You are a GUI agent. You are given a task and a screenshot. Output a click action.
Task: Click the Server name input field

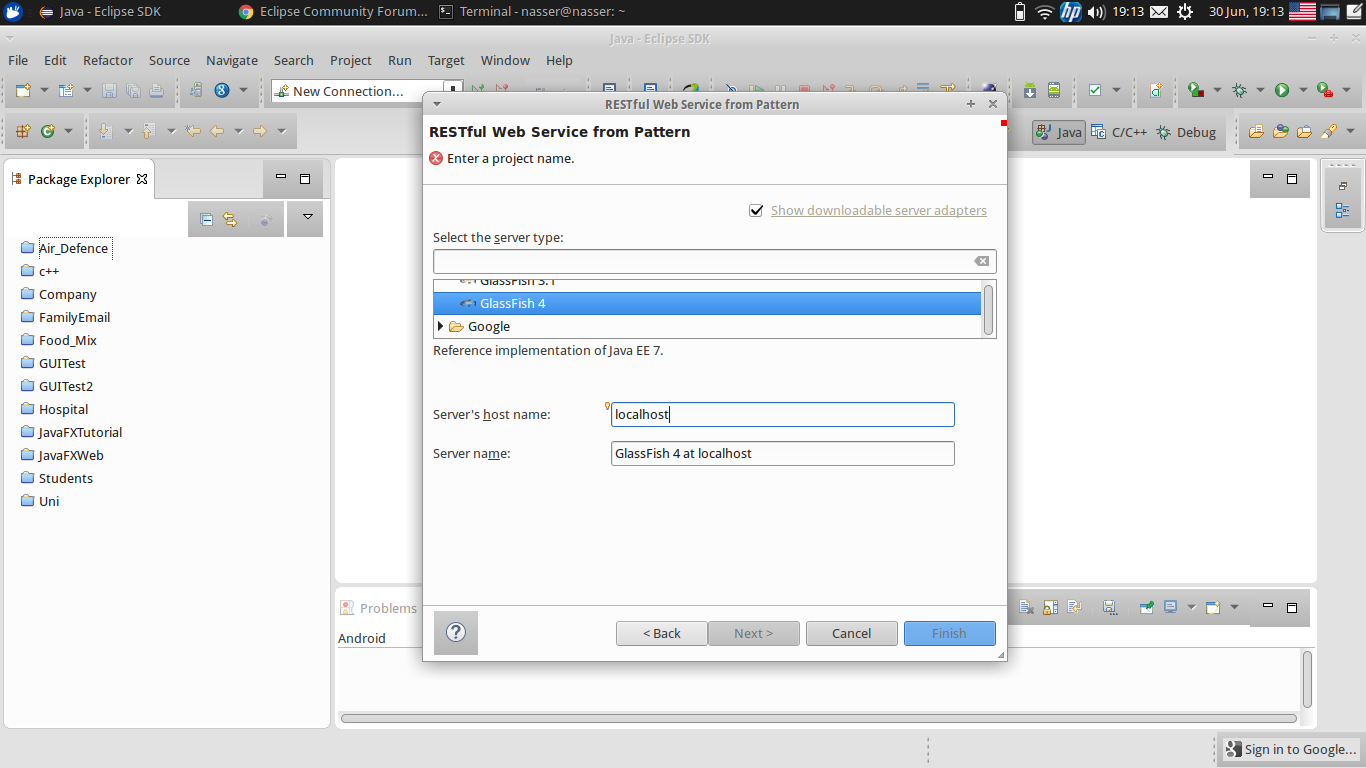(x=783, y=453)
